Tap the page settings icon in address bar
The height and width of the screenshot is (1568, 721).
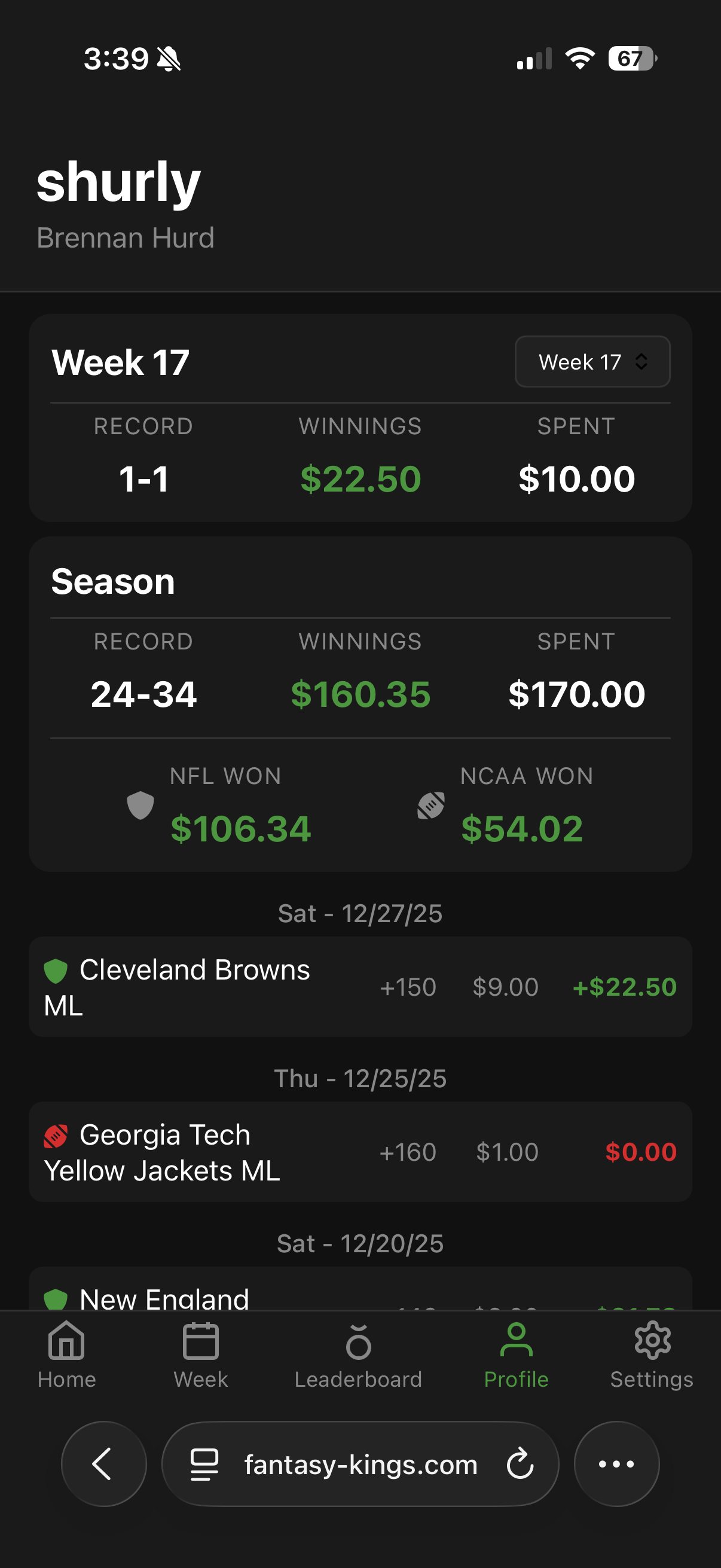(x=204, y=1464)
